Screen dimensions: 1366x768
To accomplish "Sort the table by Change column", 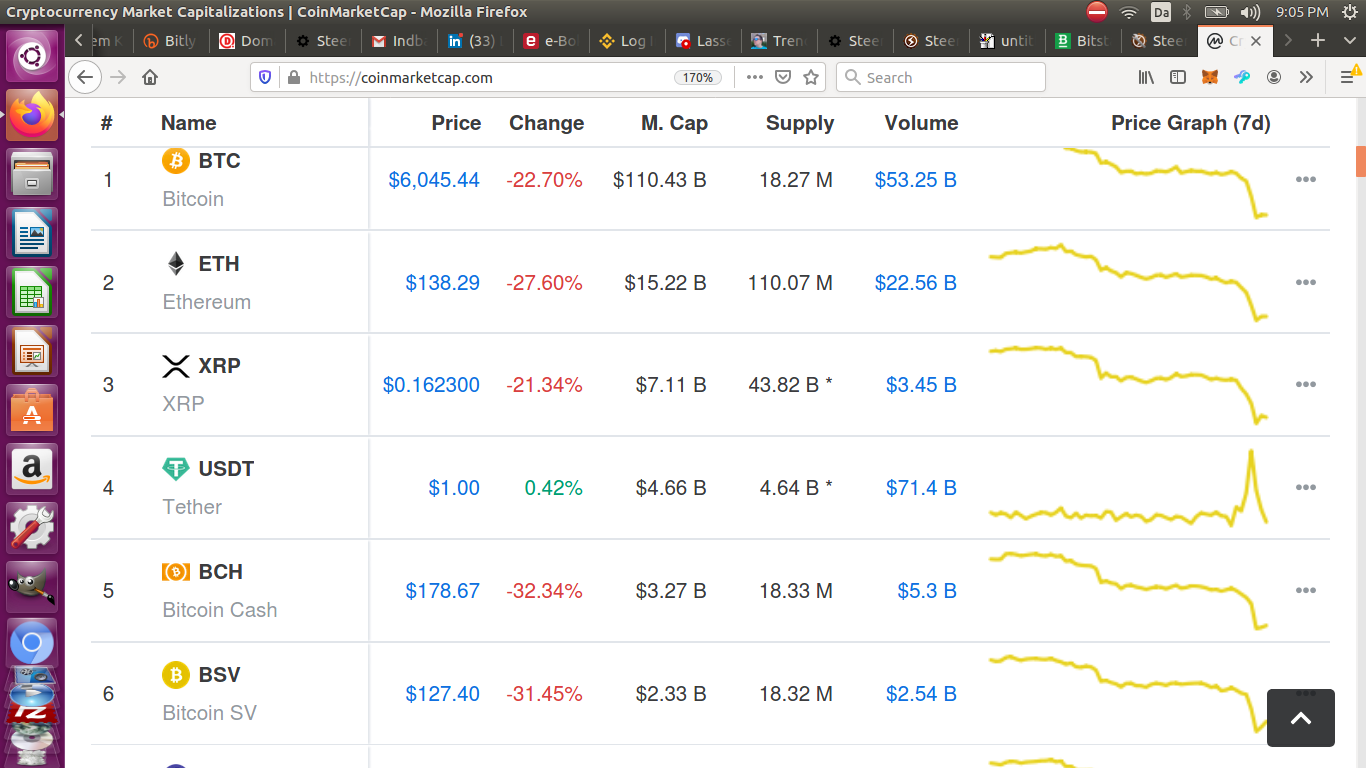I will (x=546, y=123).
